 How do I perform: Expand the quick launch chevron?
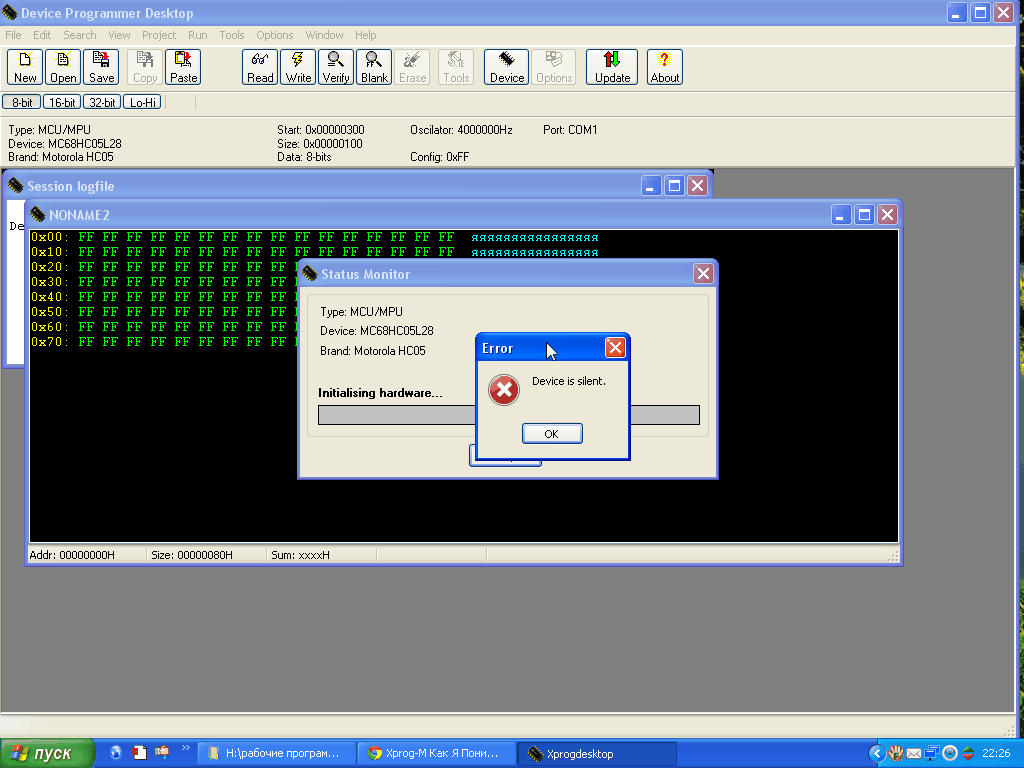pyautogui.click(x=185, y=748)
